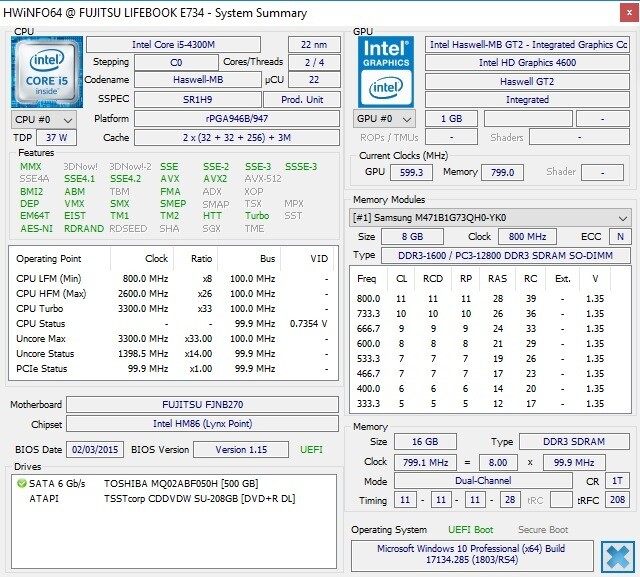The width and height of the screenshot is (640, 577).
Task: Select the Uncore Status row
Action: coord(173,354)
